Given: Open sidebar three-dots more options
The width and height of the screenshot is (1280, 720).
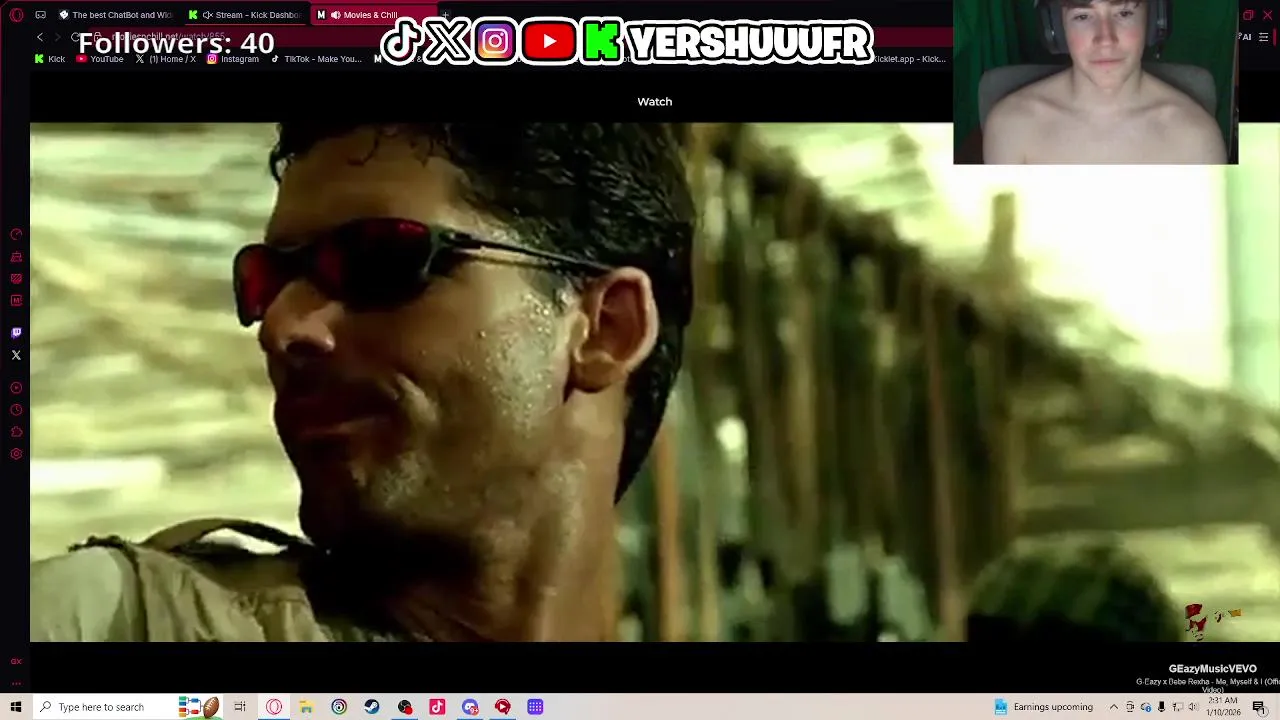Looking at the screenshot, I should [16, 683].
